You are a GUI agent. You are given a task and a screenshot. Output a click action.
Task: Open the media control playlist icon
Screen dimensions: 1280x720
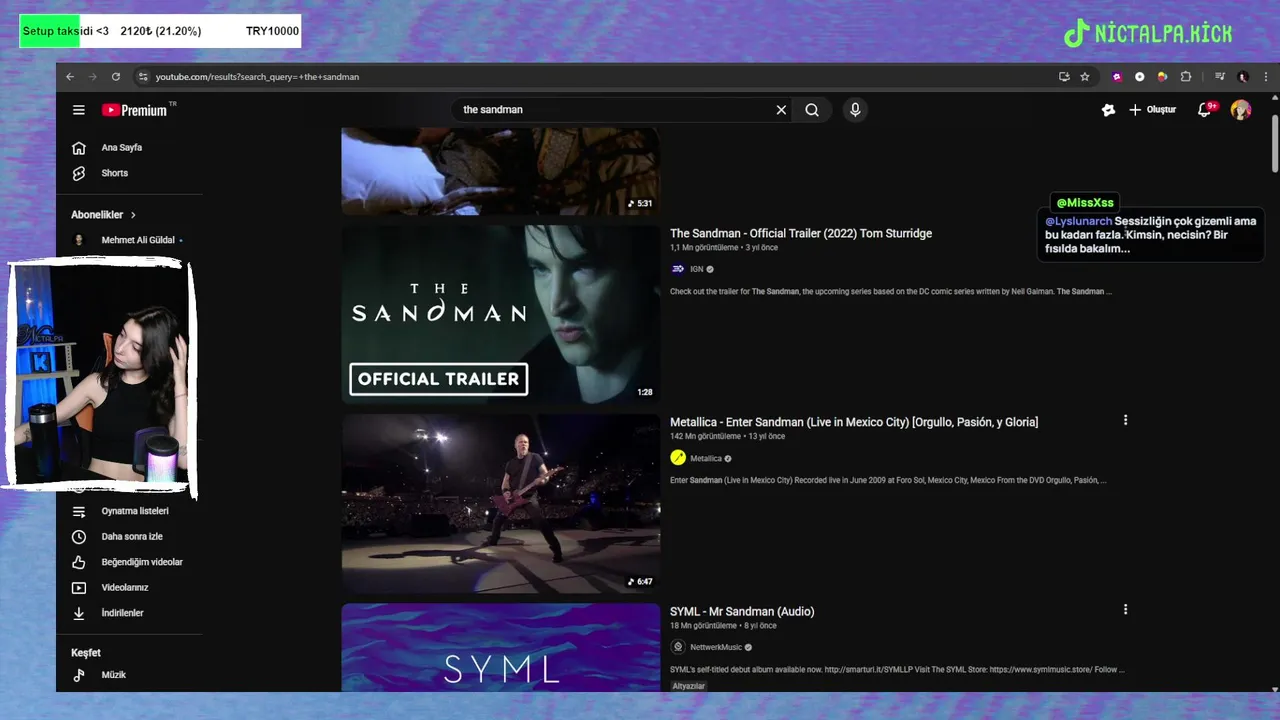tap(1220, 77)
